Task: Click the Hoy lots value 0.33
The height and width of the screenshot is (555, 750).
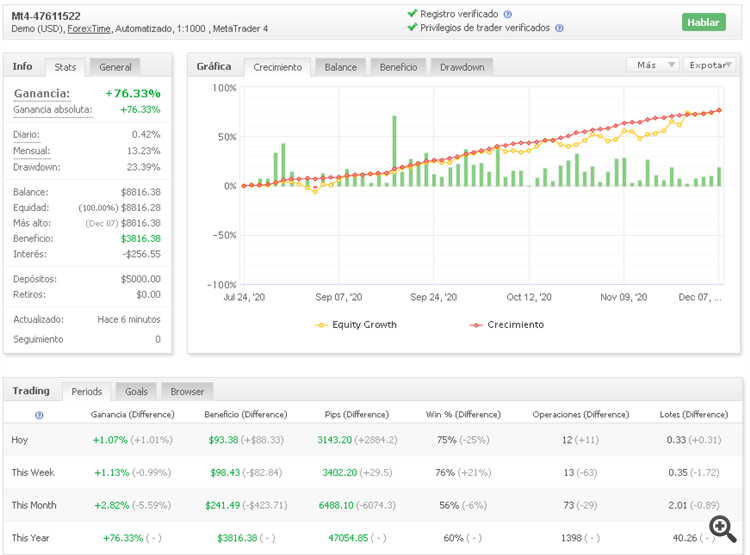Action: click(676, 440)
